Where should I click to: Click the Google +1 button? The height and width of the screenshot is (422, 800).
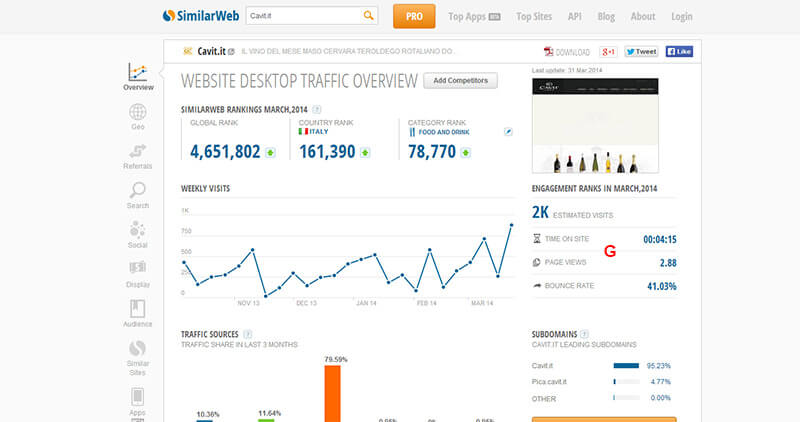[608, 52]
